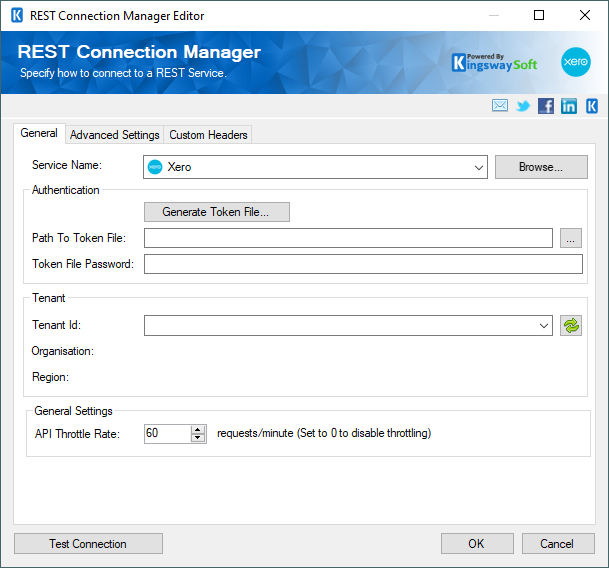
Task: Open the Service Name dropdown showing Xero
Action: click(315, 167)
